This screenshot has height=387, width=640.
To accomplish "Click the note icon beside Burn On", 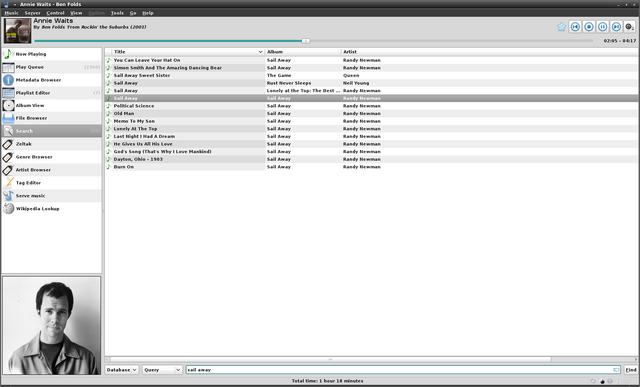I will (x=109, y=167).
